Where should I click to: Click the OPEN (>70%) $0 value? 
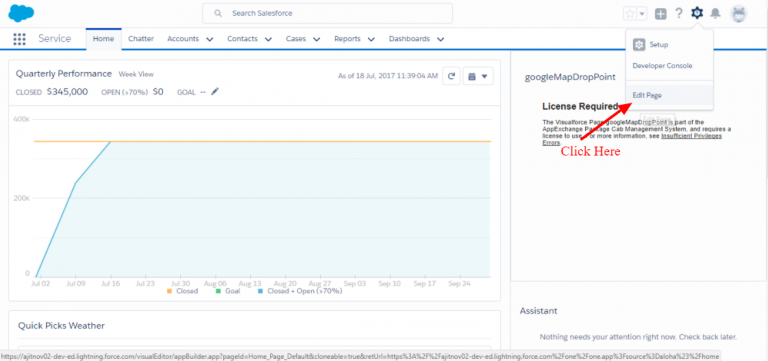tap(158, 92)
